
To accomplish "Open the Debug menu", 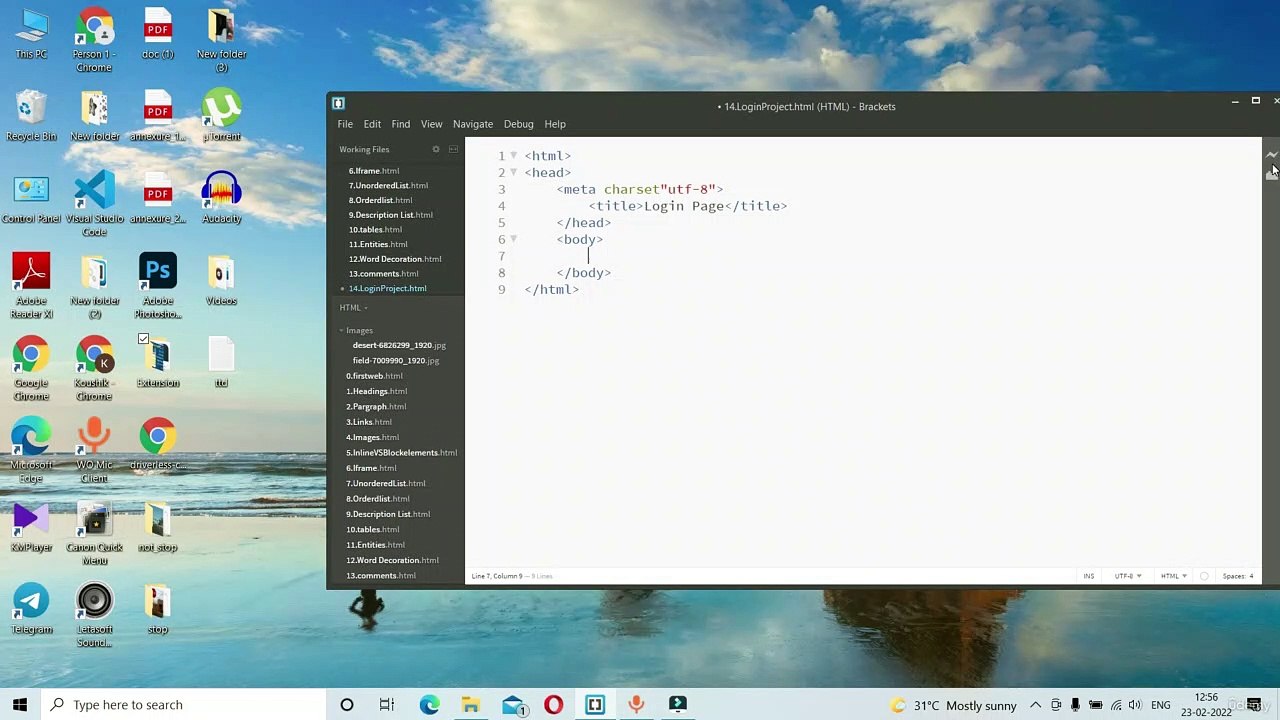I will [x=518, y=124].
